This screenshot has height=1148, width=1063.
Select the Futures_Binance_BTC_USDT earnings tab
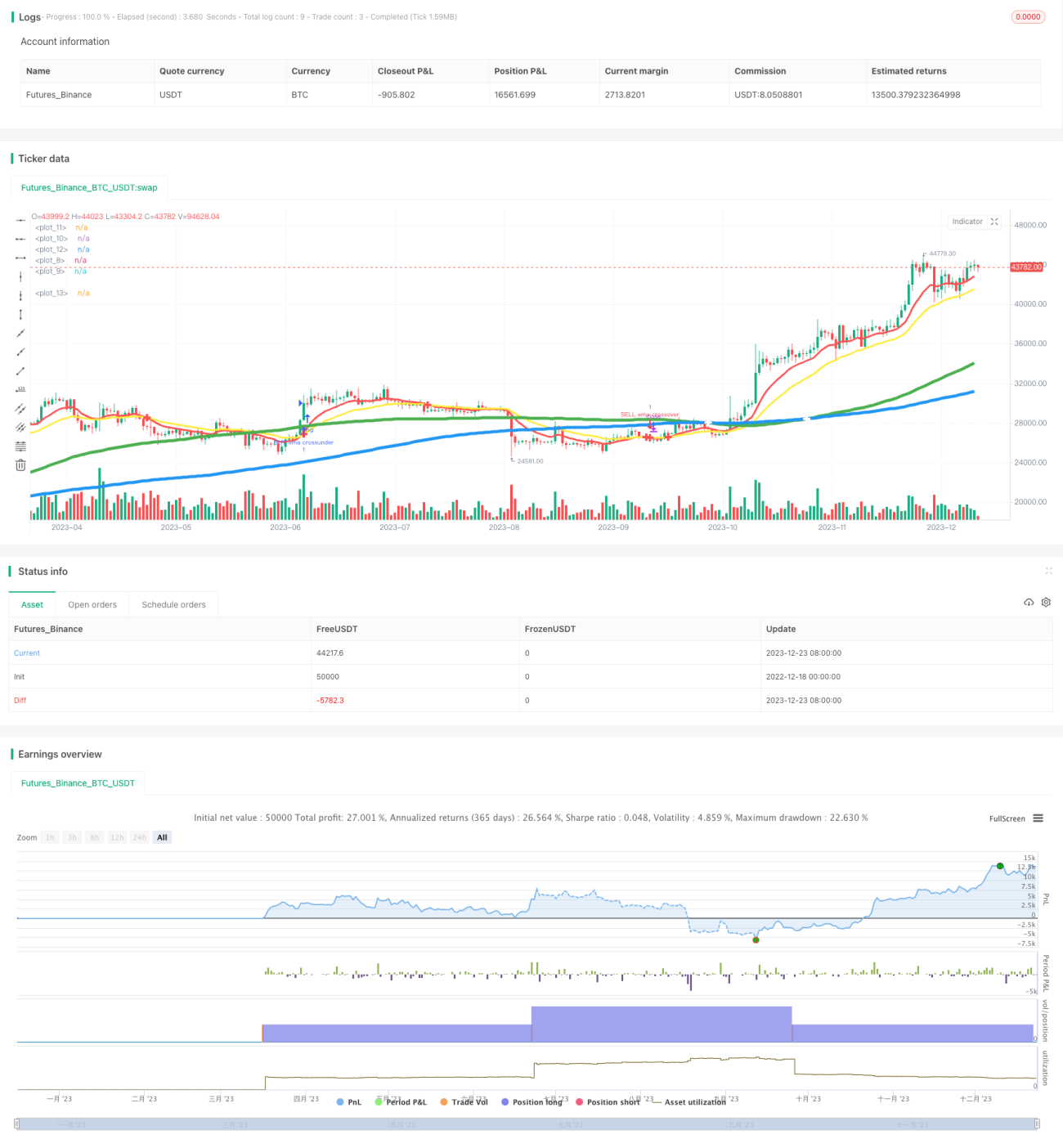point(78,783)
